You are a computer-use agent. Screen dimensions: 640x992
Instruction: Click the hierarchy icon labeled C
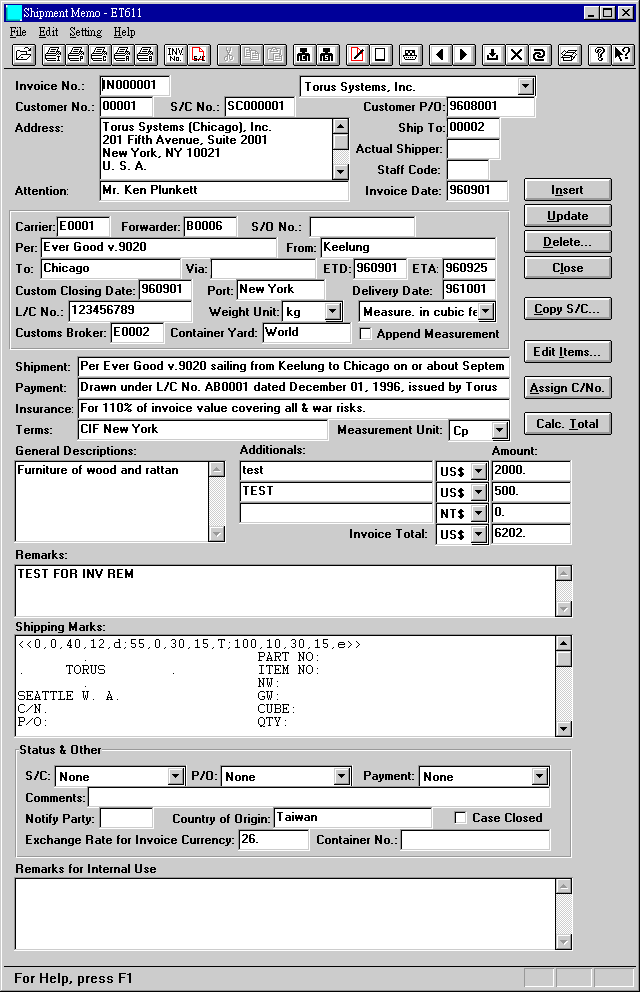(304, 54)
